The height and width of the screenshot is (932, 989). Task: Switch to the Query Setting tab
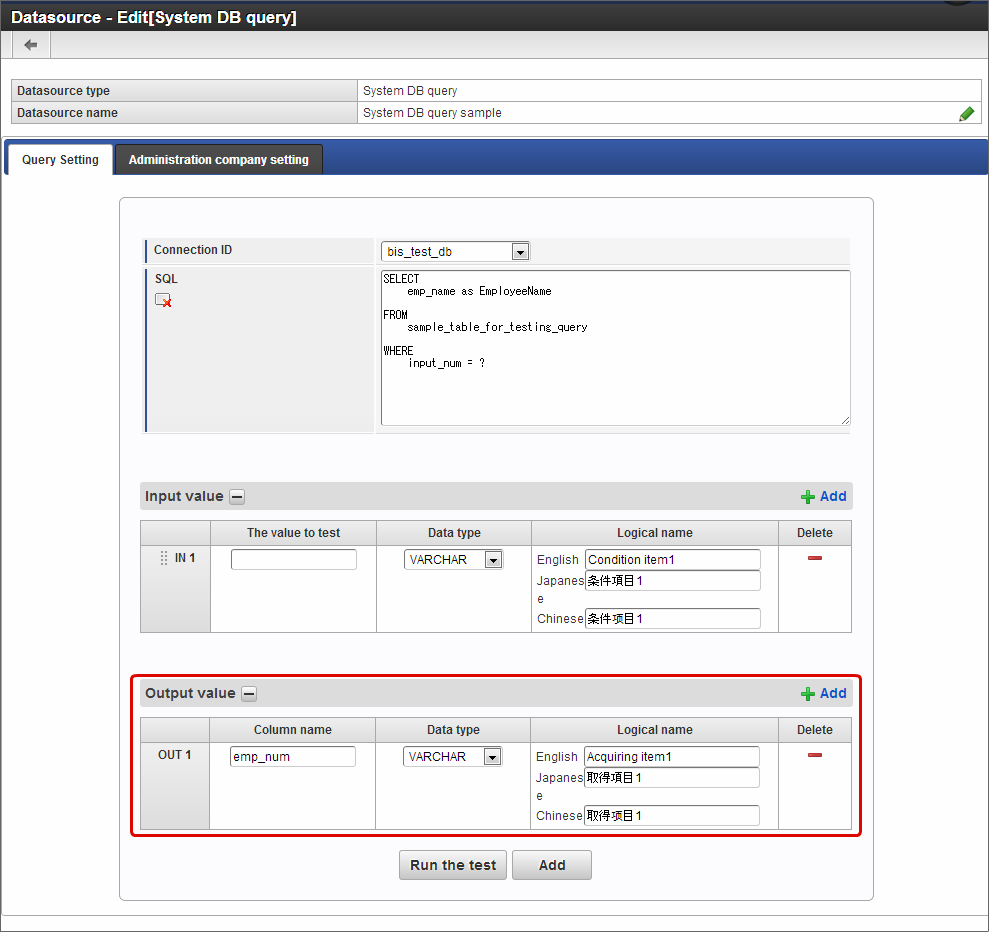pos(60,160)
